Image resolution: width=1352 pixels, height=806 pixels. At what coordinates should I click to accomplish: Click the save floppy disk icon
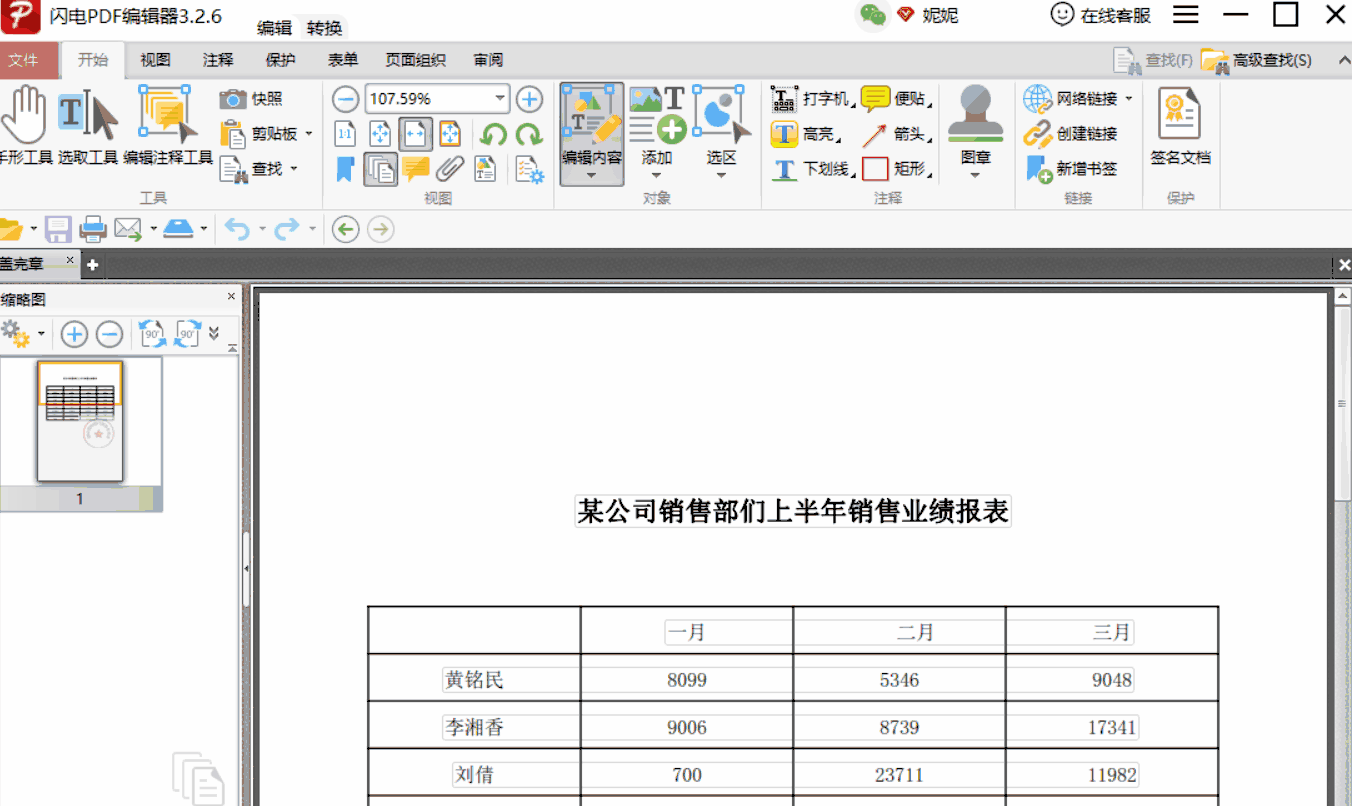pos(58,230)
